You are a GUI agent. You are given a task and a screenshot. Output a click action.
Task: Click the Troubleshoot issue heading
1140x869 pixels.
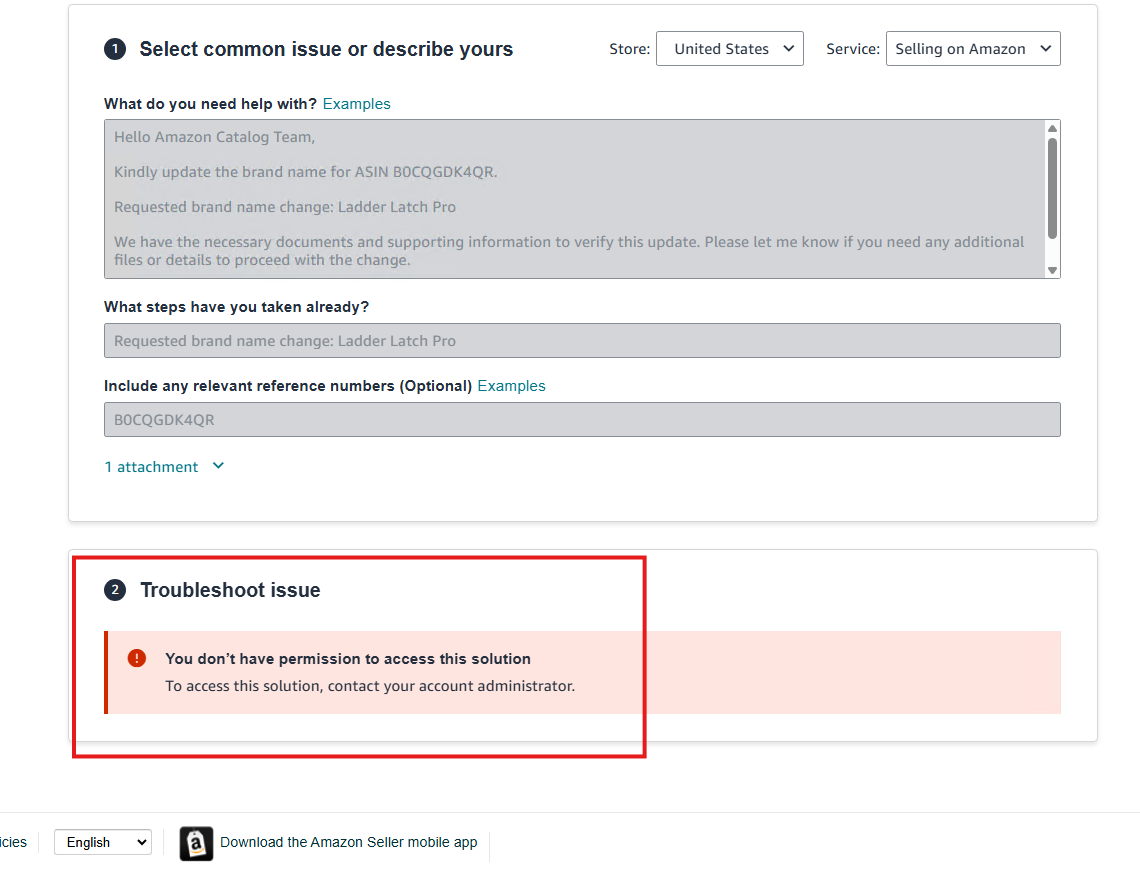[230, 590]
